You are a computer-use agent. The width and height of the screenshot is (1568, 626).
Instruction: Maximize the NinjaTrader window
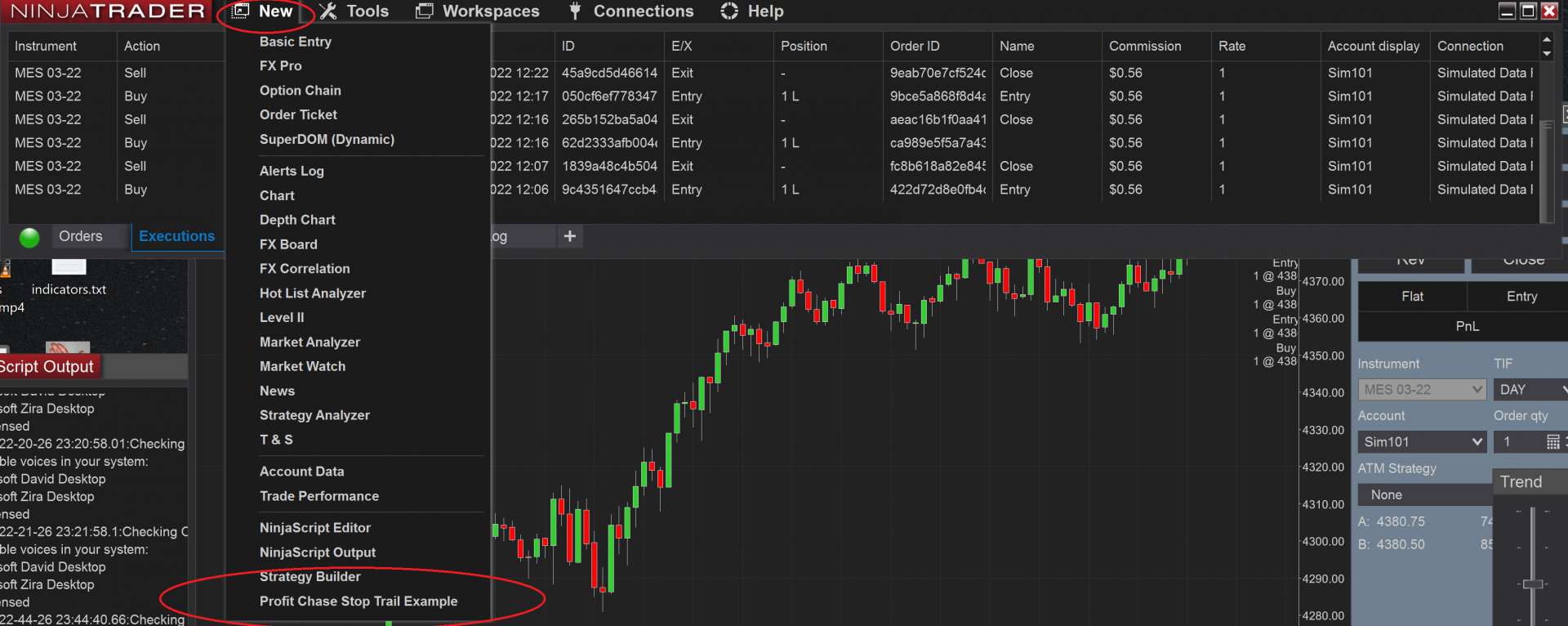[1528, 11]
